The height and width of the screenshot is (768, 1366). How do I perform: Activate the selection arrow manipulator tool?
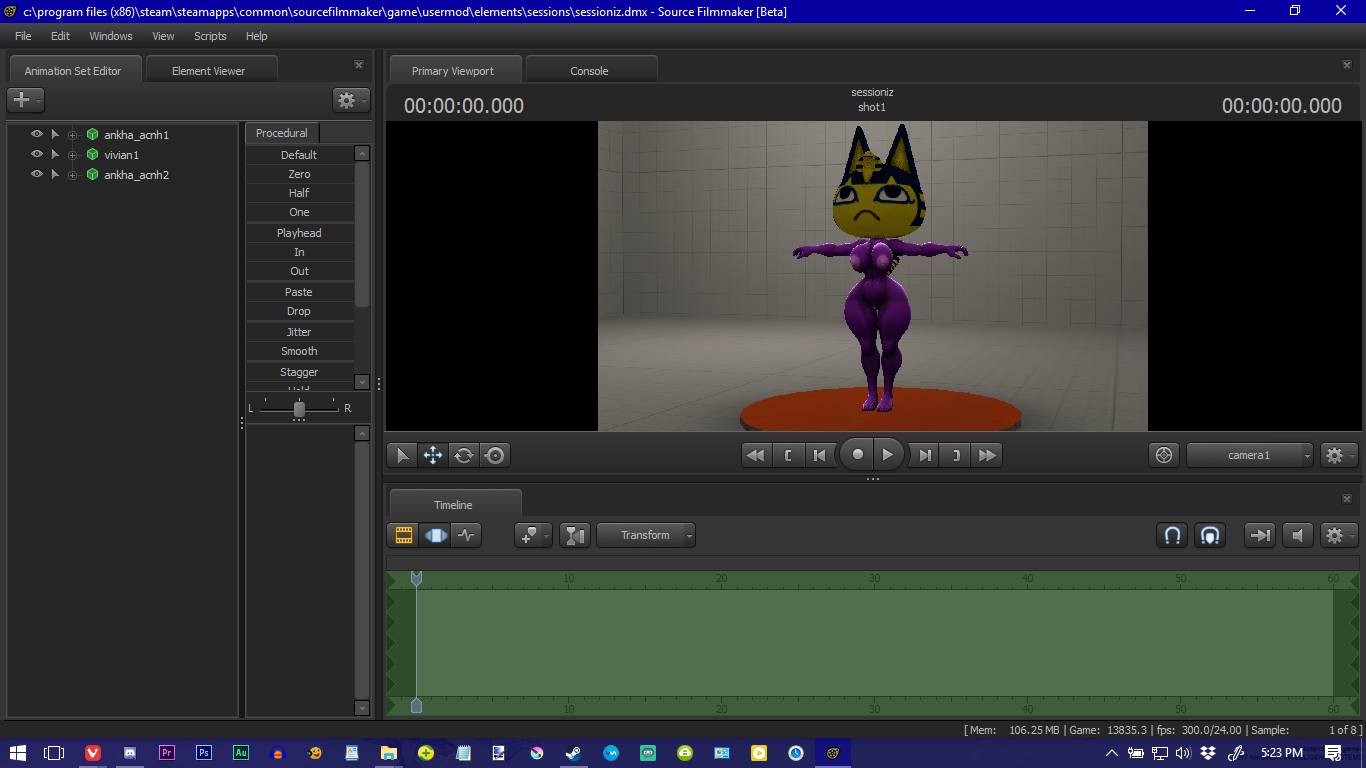tap(402, 455)
